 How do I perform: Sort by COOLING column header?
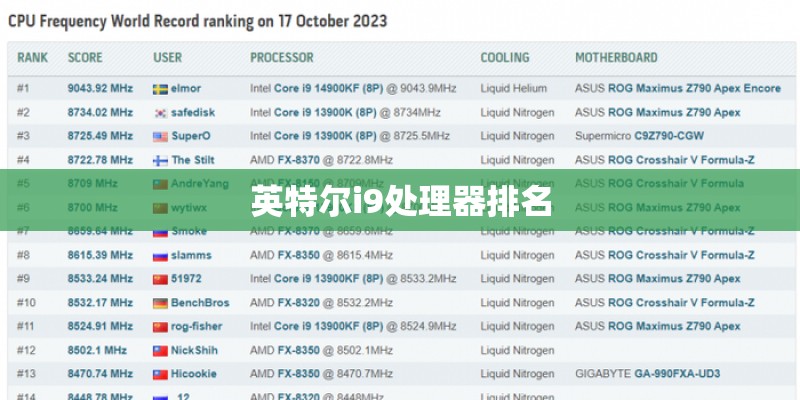(x=505, y=58)
